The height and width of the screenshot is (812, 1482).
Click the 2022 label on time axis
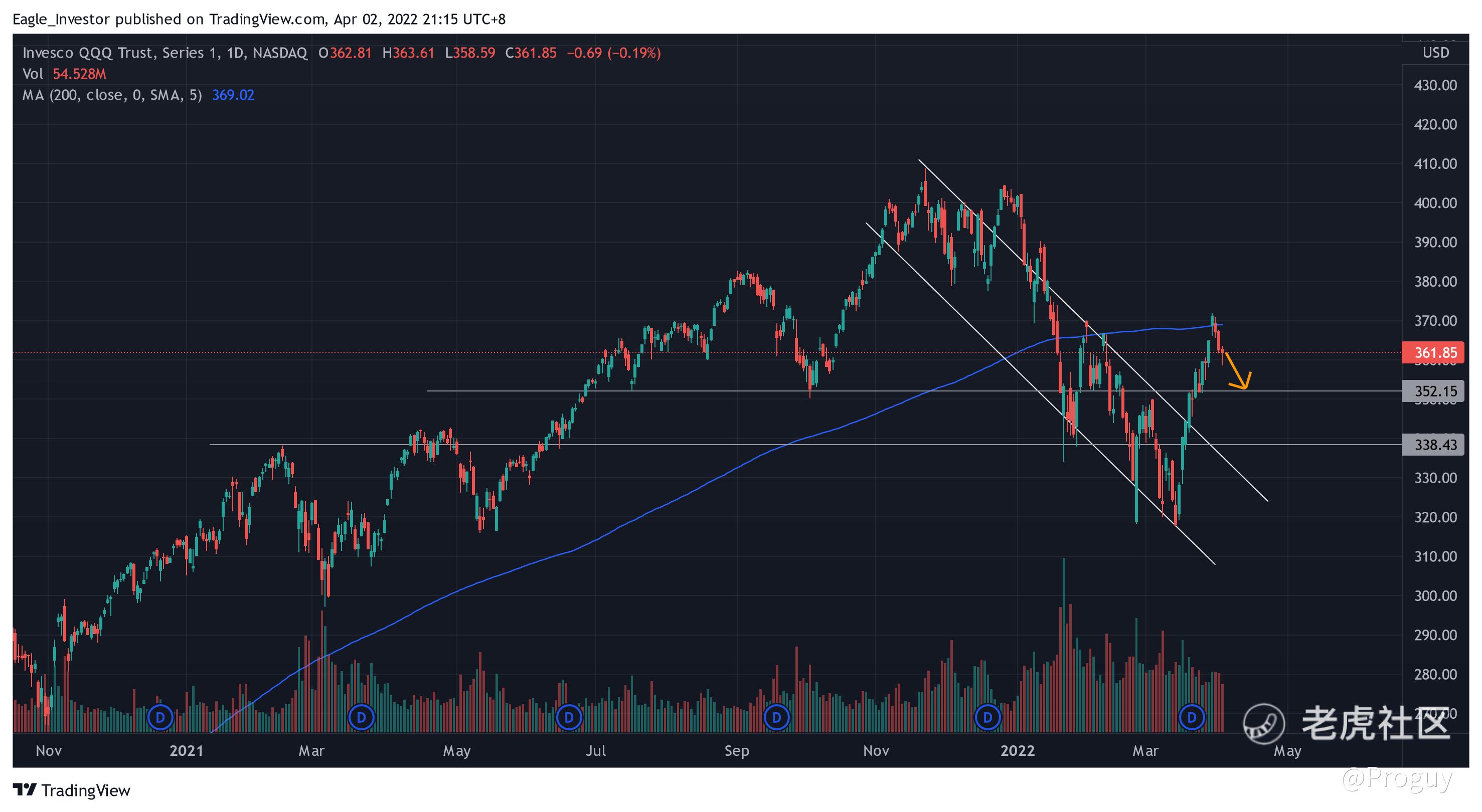[1017, 750]
